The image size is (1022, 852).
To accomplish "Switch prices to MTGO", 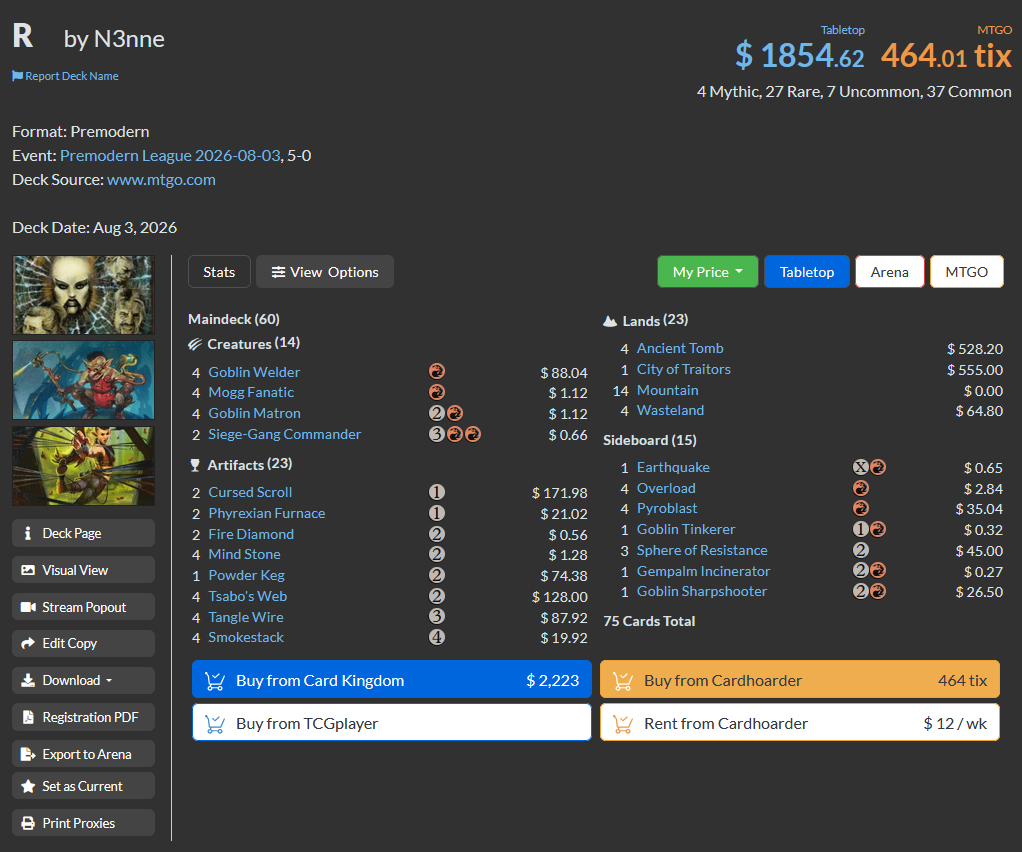I will coord(967,272).
